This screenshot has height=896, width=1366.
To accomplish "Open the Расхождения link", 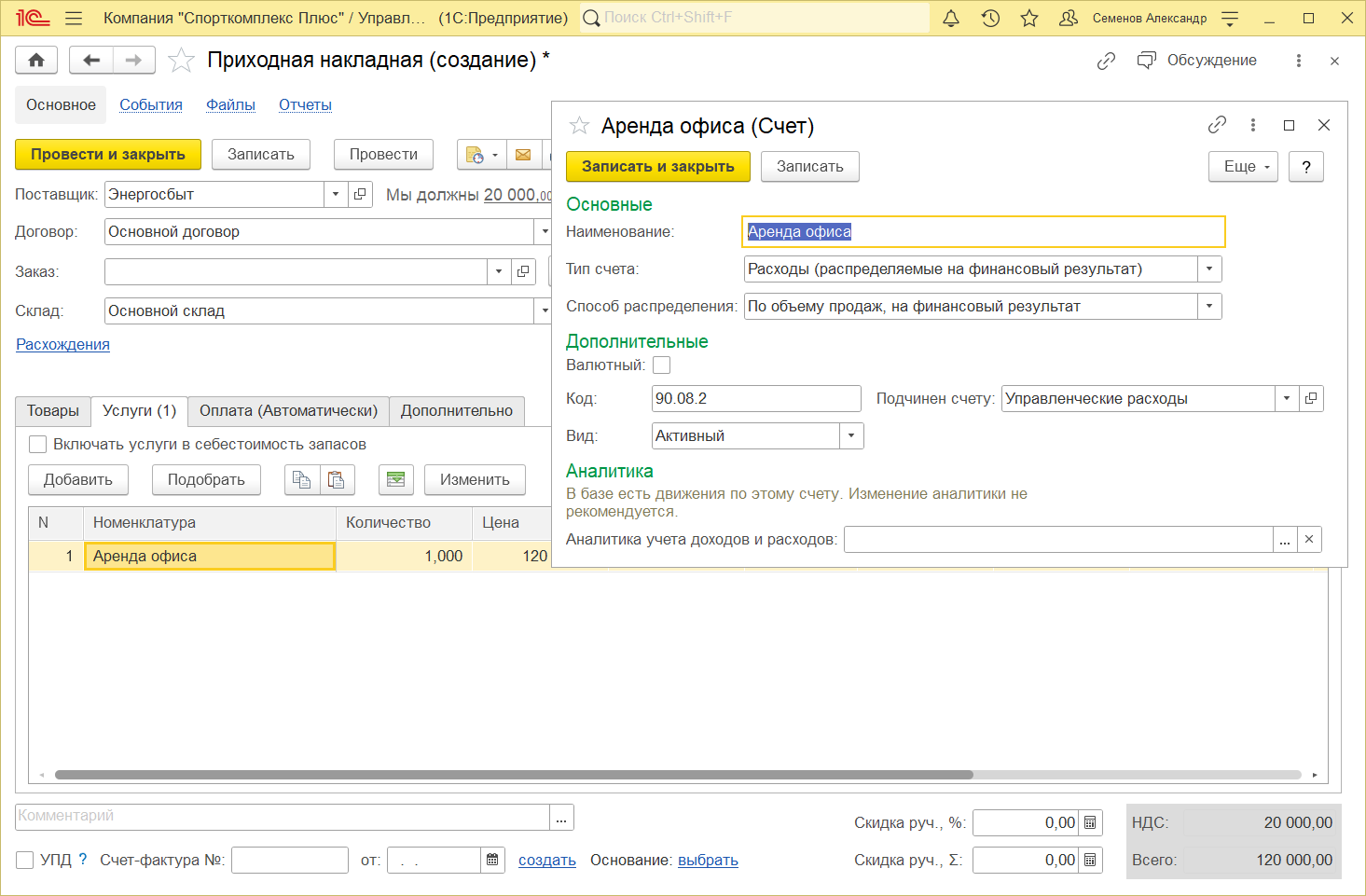I will (x=63, y=345).
